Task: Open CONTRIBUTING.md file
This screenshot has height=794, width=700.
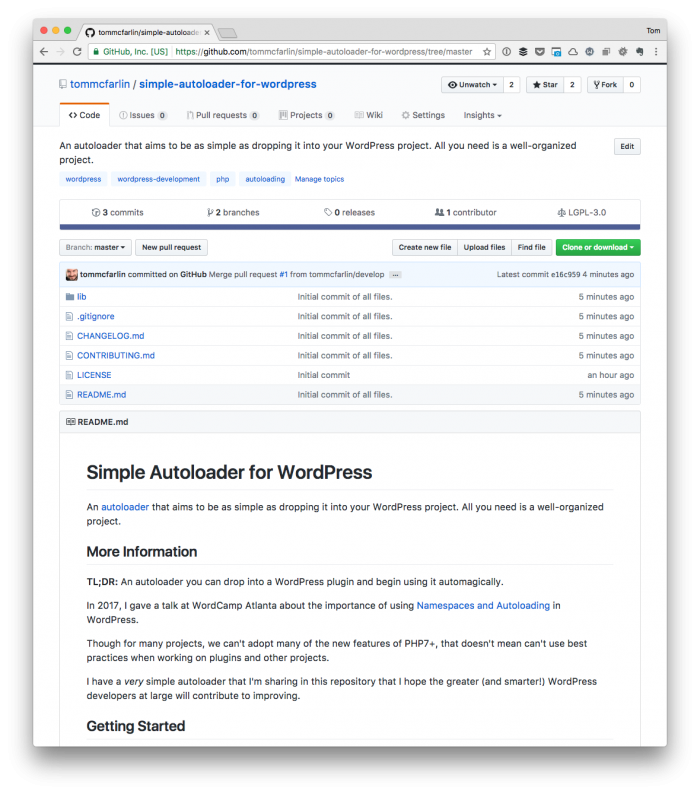Action: 116,356
